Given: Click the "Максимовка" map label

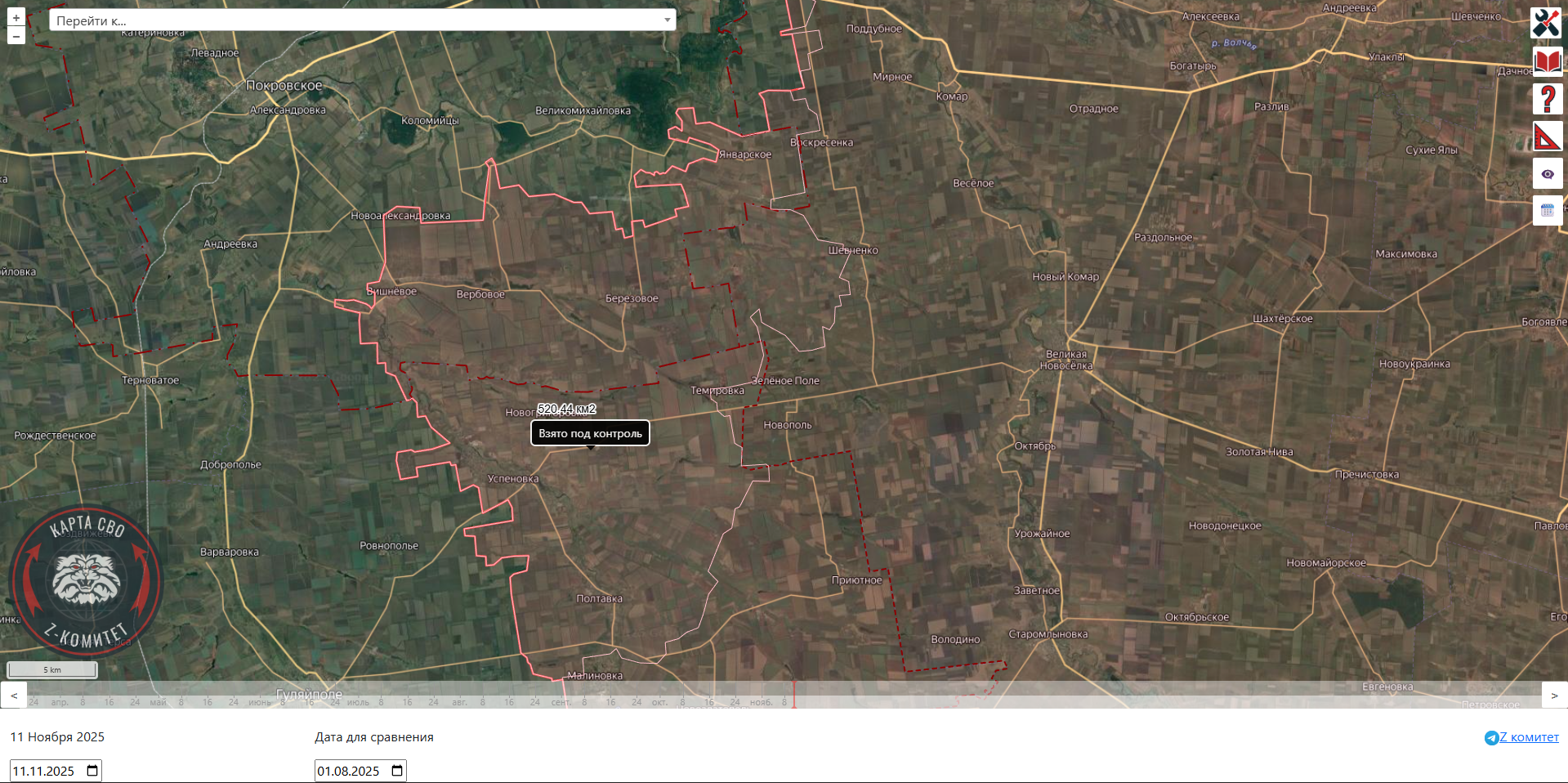Looking at the screenshot, I should [1406, 254].
